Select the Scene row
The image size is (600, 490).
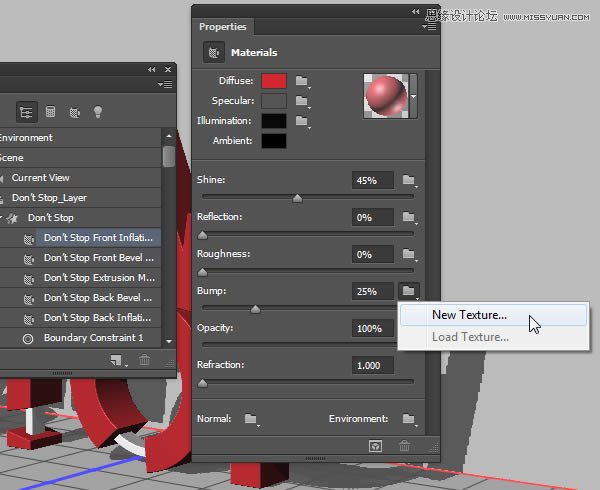[x=80, y=158]
